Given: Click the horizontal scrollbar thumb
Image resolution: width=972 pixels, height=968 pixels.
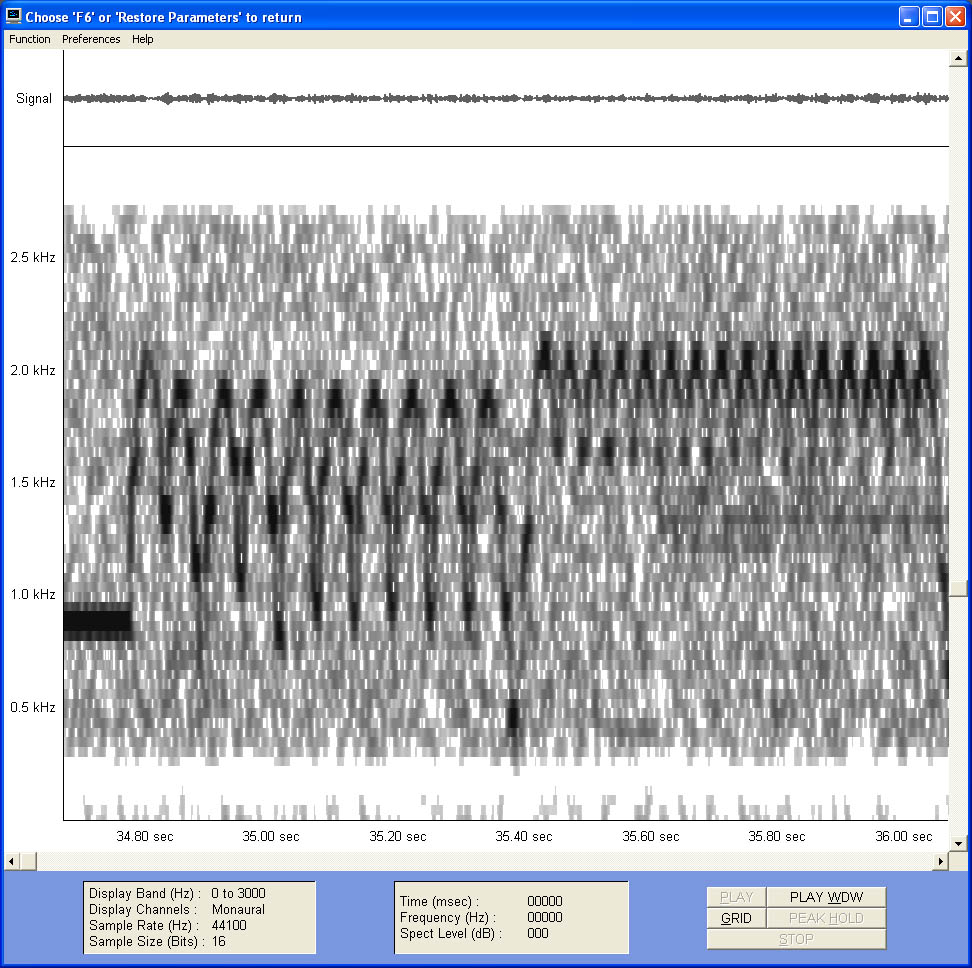Looking at the screenshot, I should click(28, 861).
